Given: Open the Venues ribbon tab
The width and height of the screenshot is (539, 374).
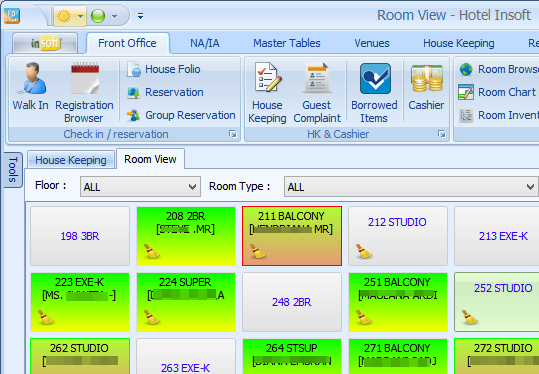Looking at the screenshot, I should 372,43.
